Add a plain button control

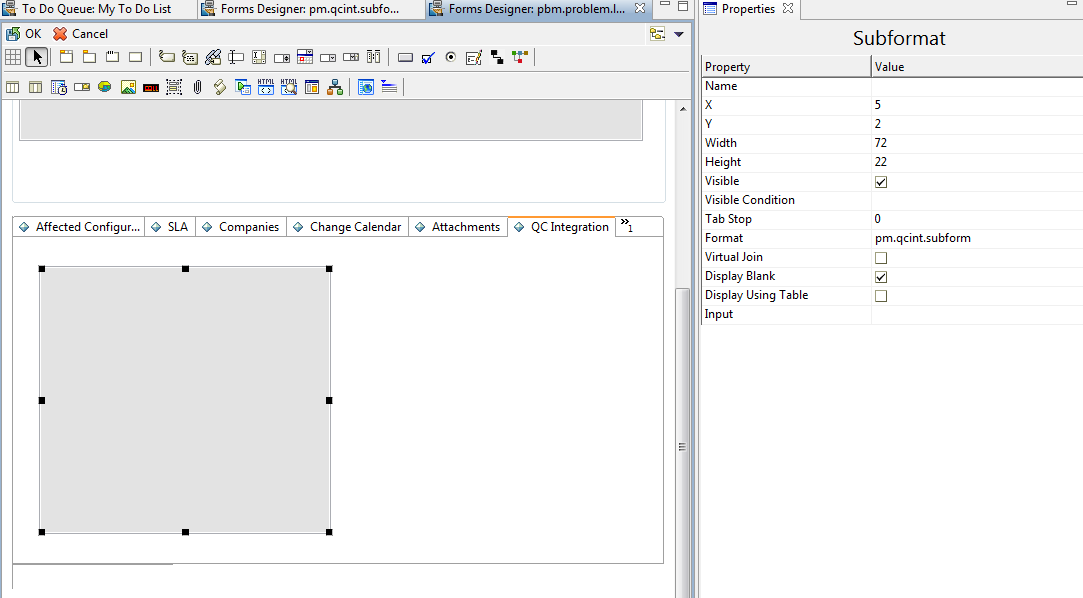point(405,57)
